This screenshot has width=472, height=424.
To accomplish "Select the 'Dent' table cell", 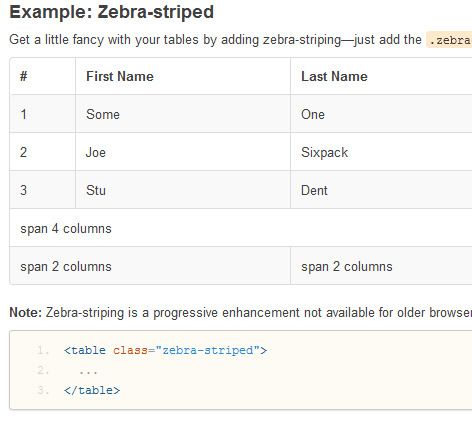I will tap(381, 190).
